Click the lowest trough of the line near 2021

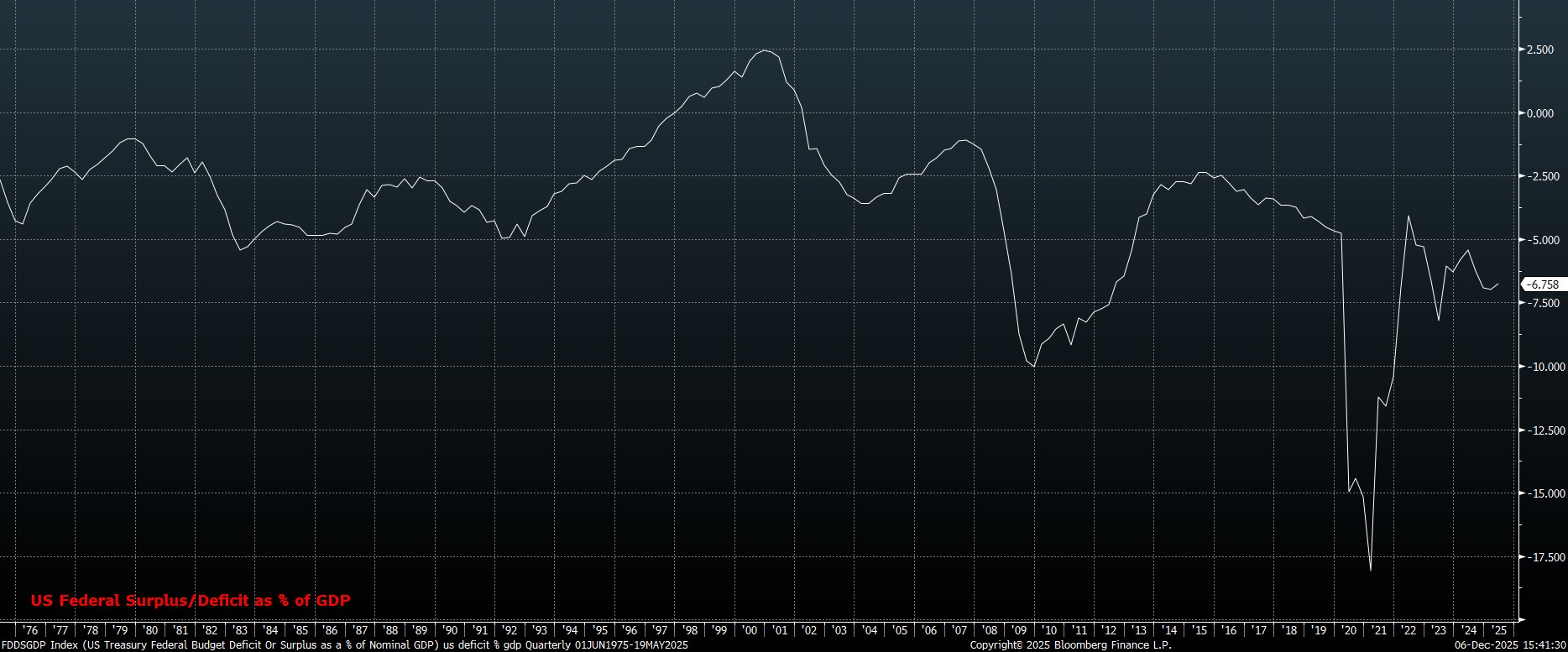click(1371, 571)
